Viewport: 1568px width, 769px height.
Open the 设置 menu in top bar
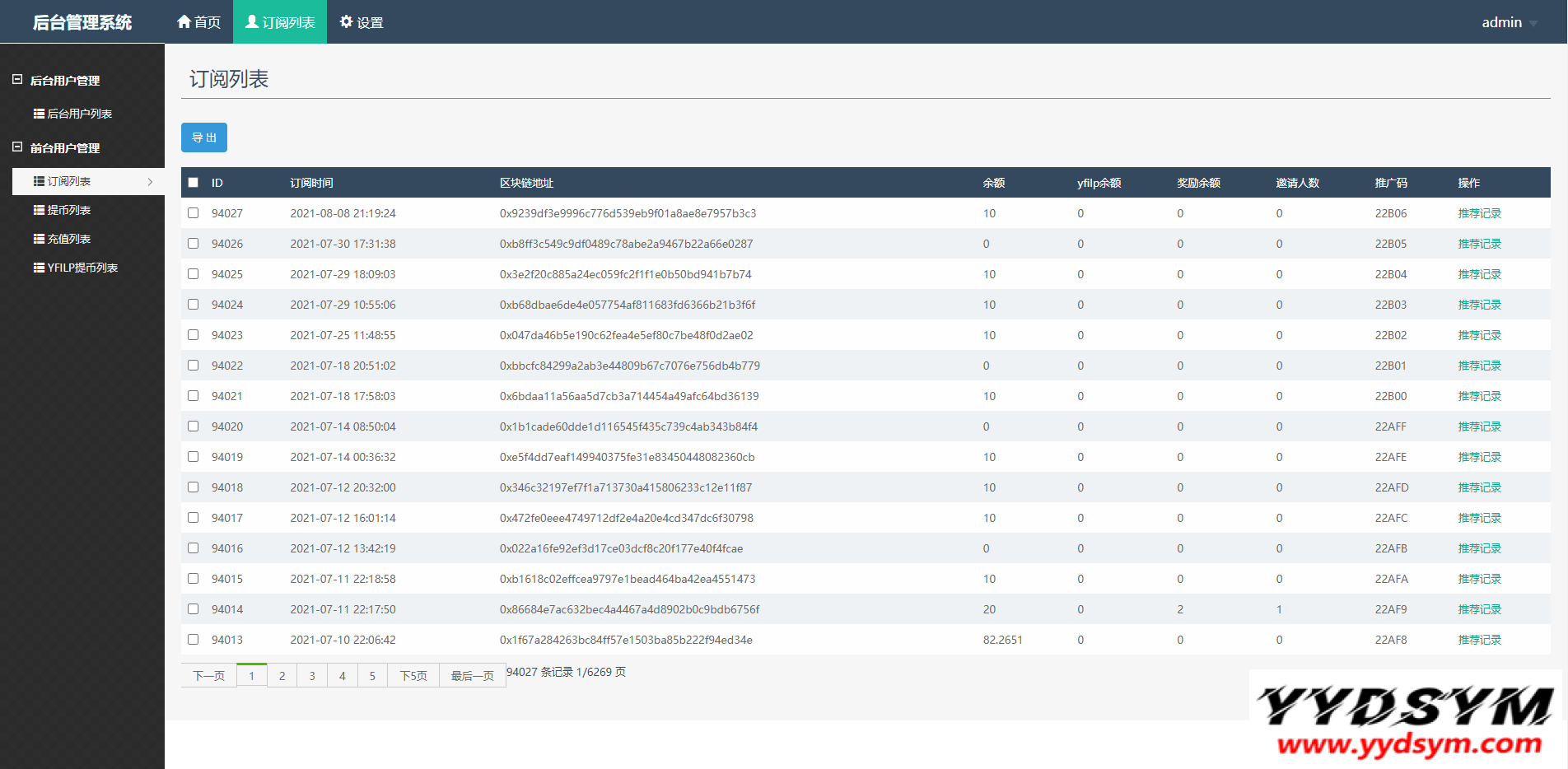pyautogui.click(x=362, y=22)
